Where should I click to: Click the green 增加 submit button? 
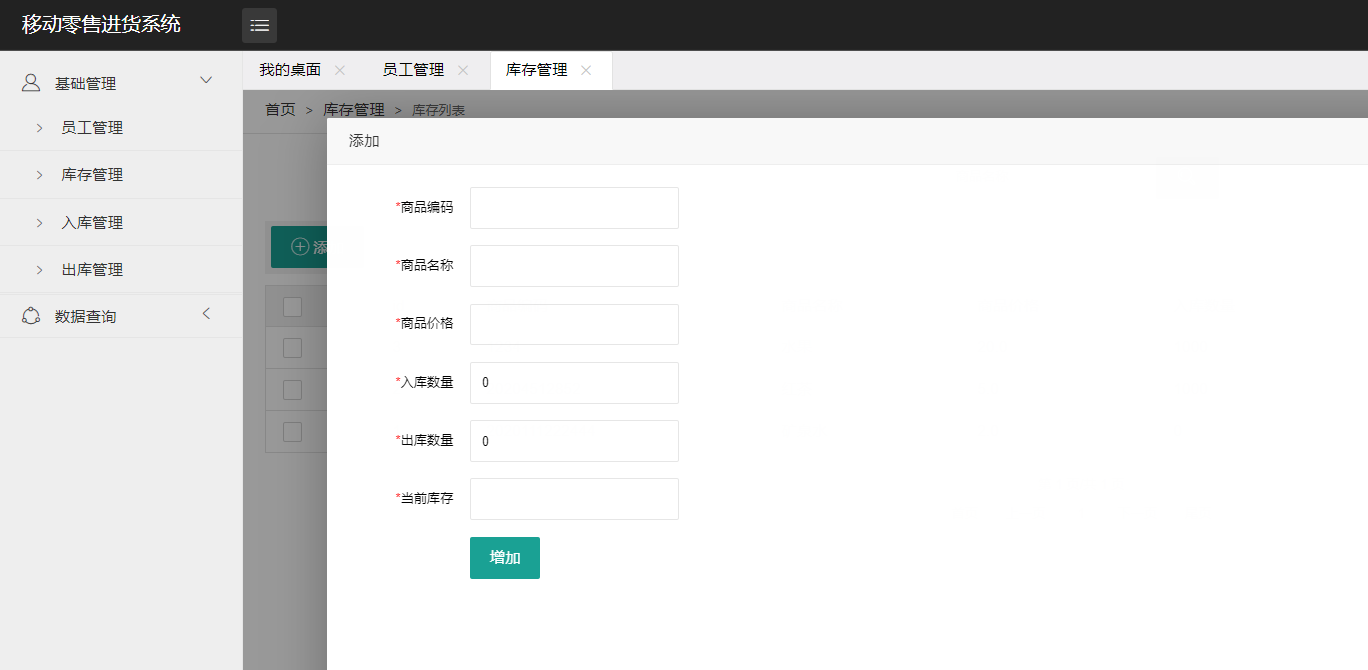pos(505,558)
